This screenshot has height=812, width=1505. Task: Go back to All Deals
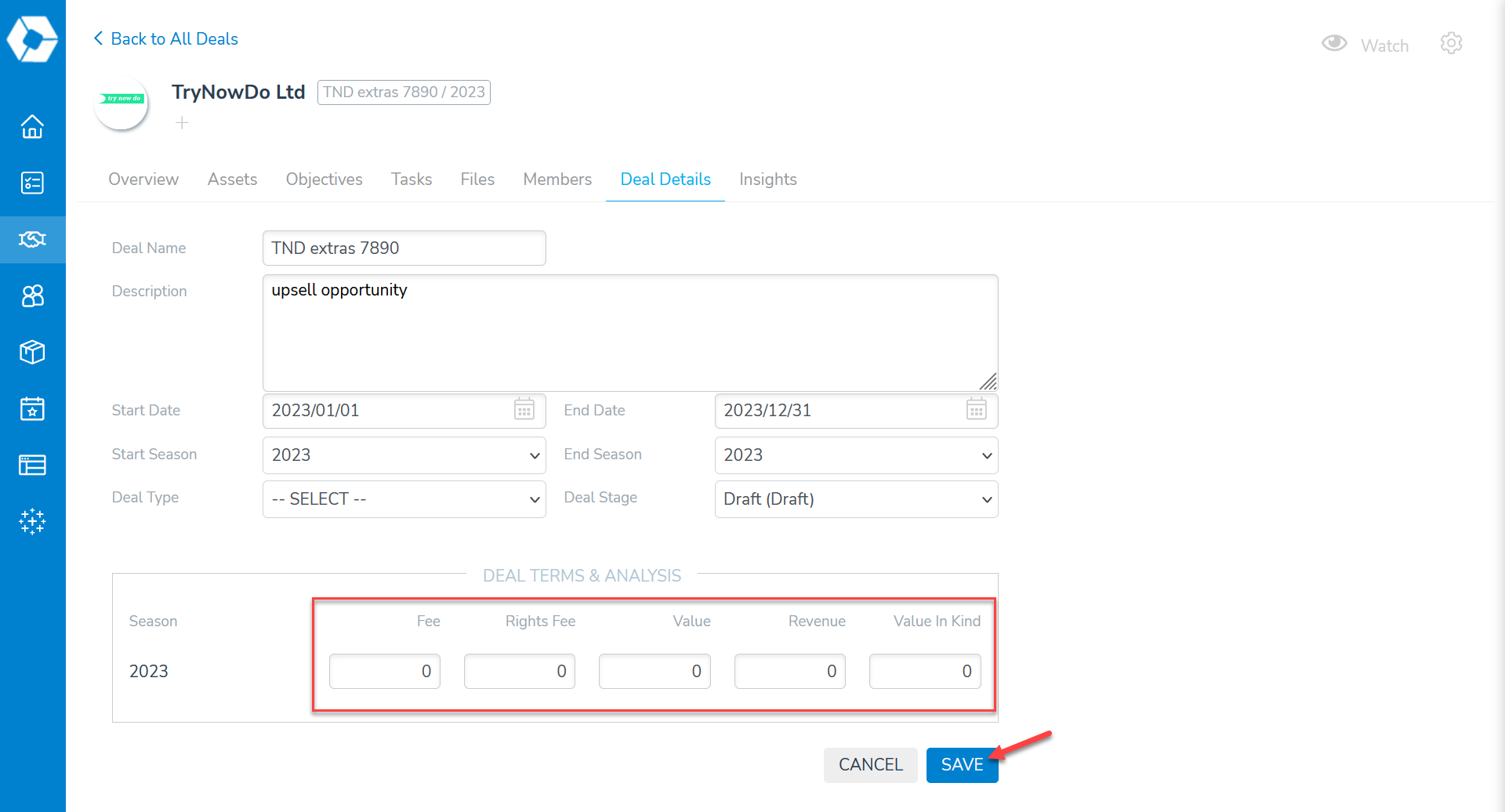[165, 38]
